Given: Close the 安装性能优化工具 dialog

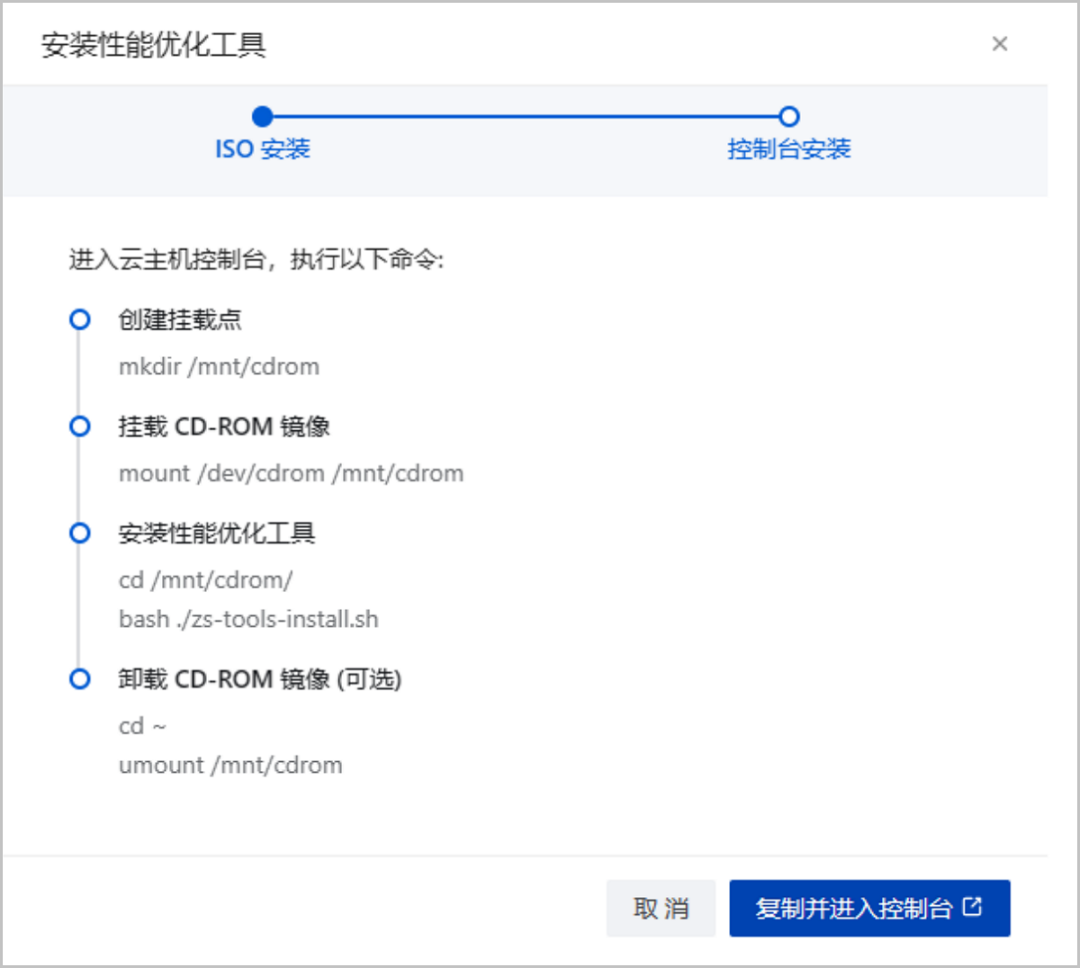Looking at the screenshot, I should point(999,44).
